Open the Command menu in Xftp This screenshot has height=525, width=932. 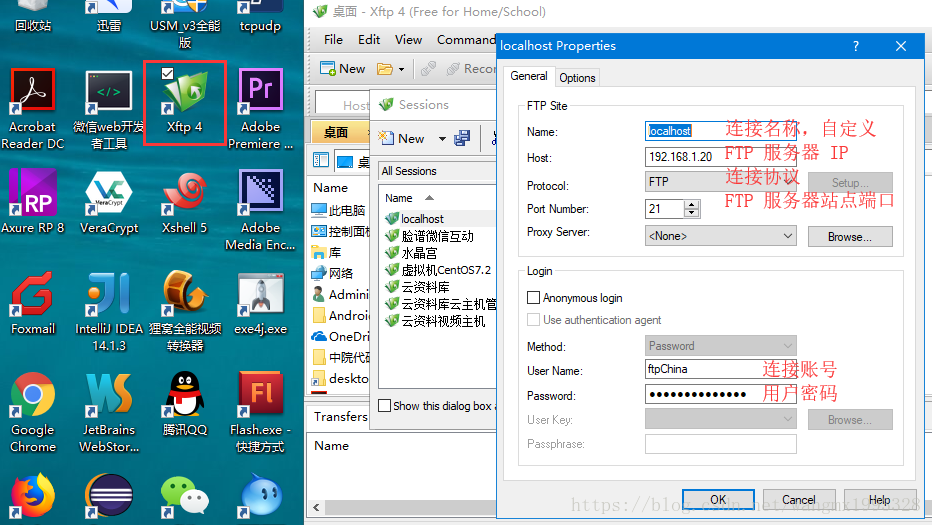pyautogui.click(x=466, y=40)
